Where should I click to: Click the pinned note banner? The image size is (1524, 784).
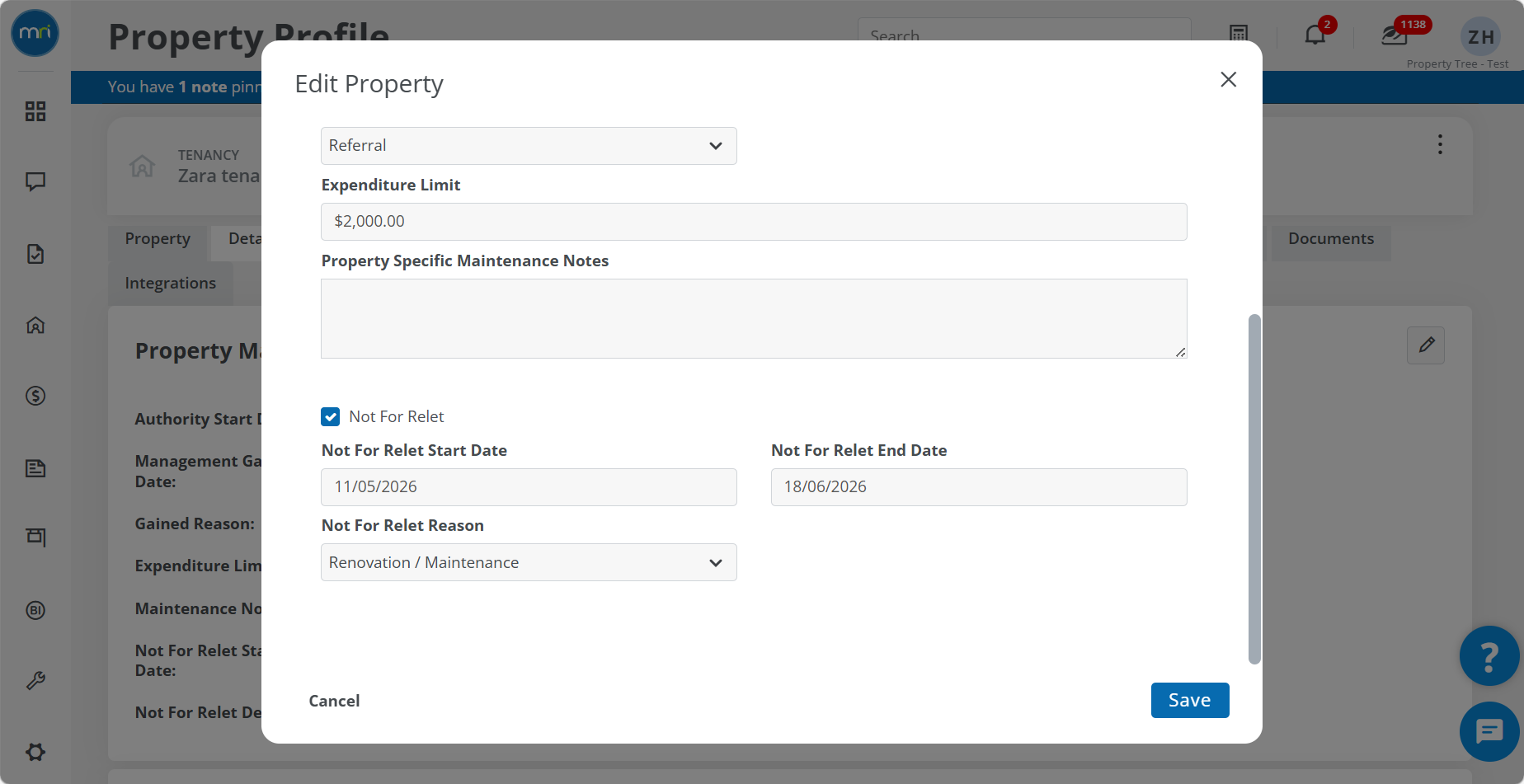click(x=186, y=87)
